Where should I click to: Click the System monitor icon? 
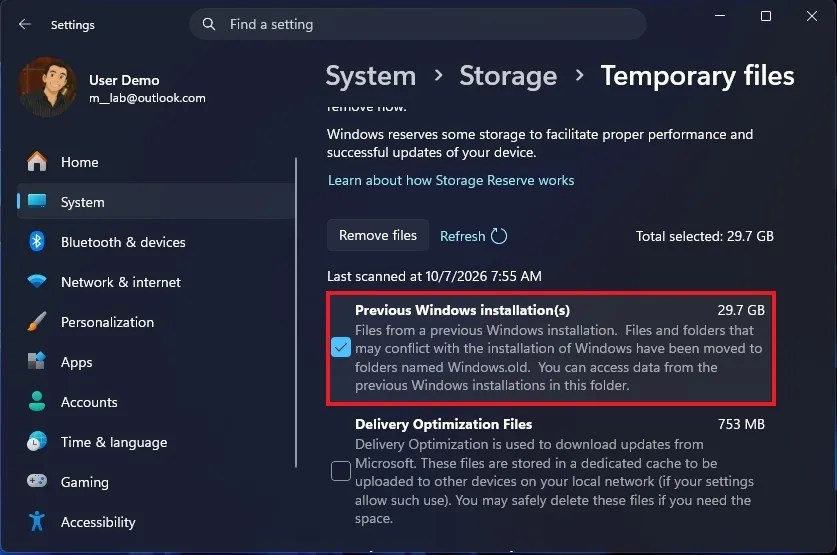click(37, 201)
